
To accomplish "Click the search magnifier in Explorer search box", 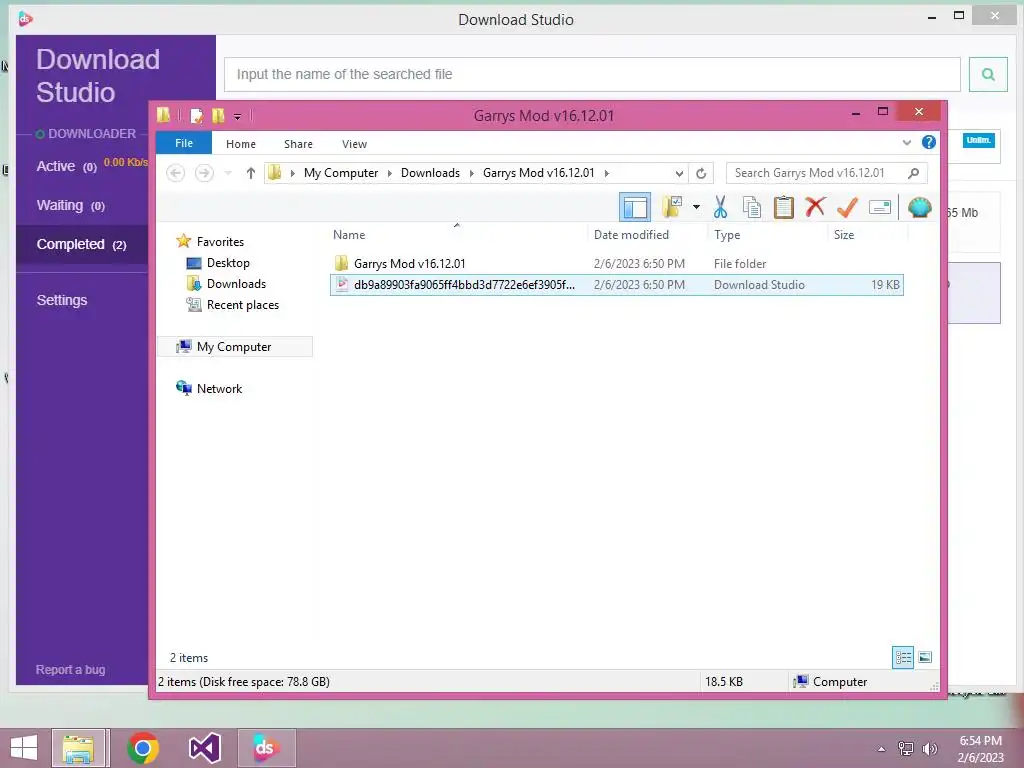I will (x=914, y=173).
